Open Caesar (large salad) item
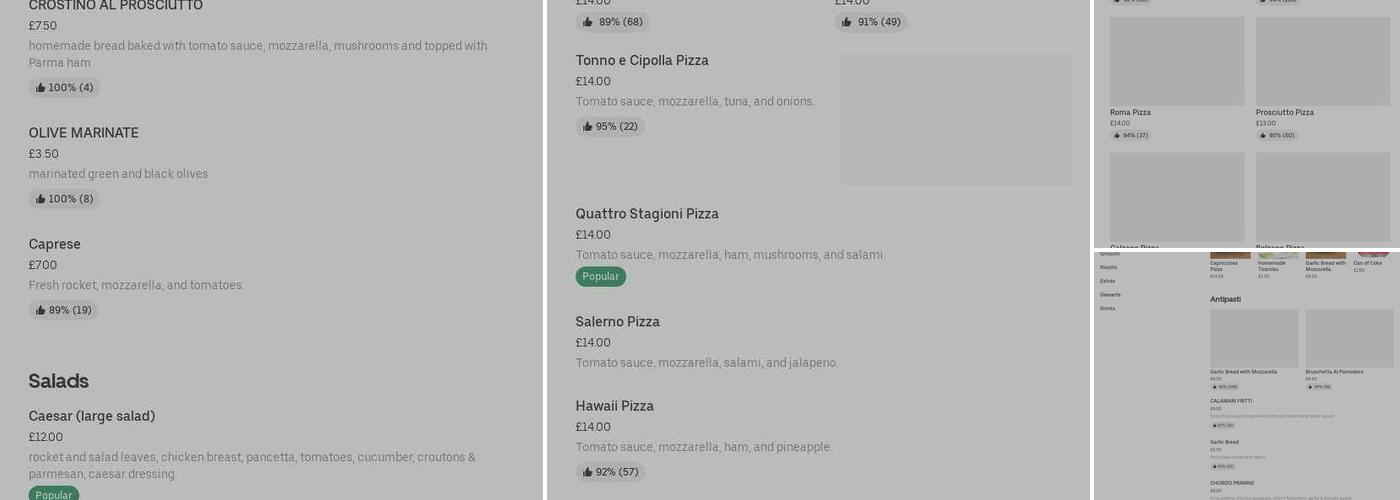 [x=92, y=416]
